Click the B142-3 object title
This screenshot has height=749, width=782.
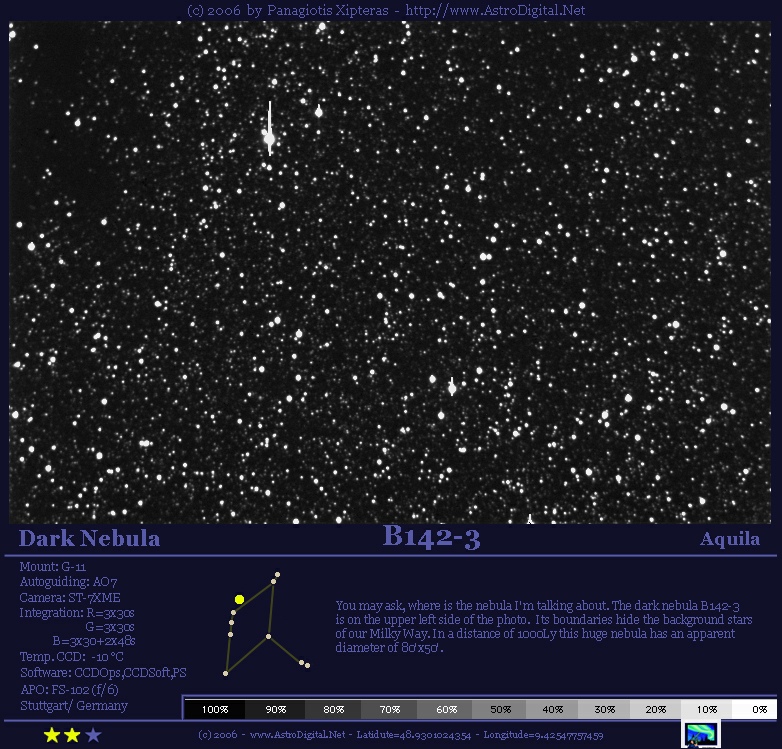pyautogui.click(x=431, y=538)
